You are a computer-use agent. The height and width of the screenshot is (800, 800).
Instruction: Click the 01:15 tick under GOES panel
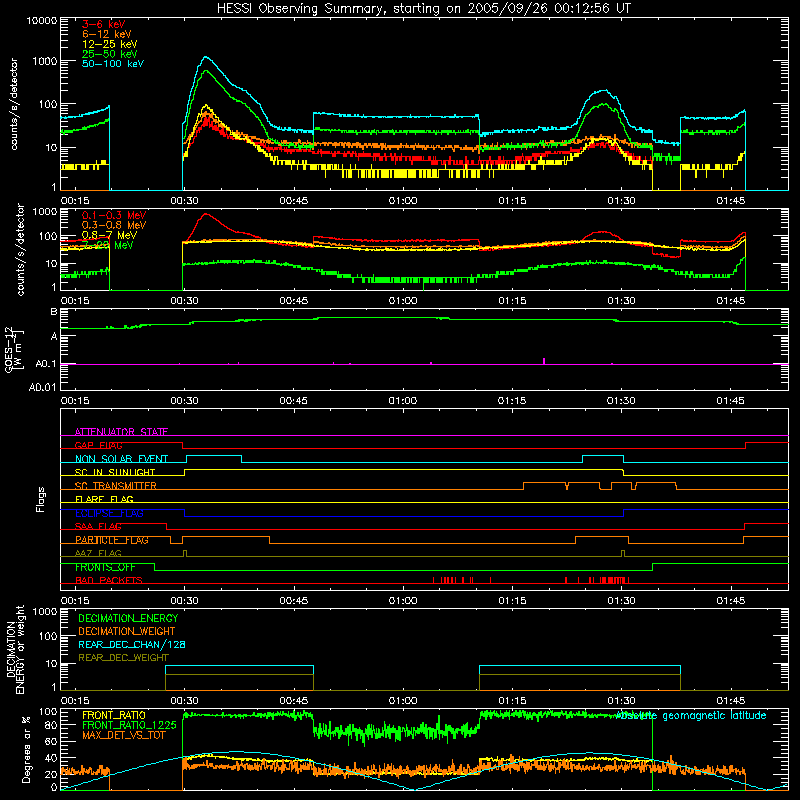512,401
